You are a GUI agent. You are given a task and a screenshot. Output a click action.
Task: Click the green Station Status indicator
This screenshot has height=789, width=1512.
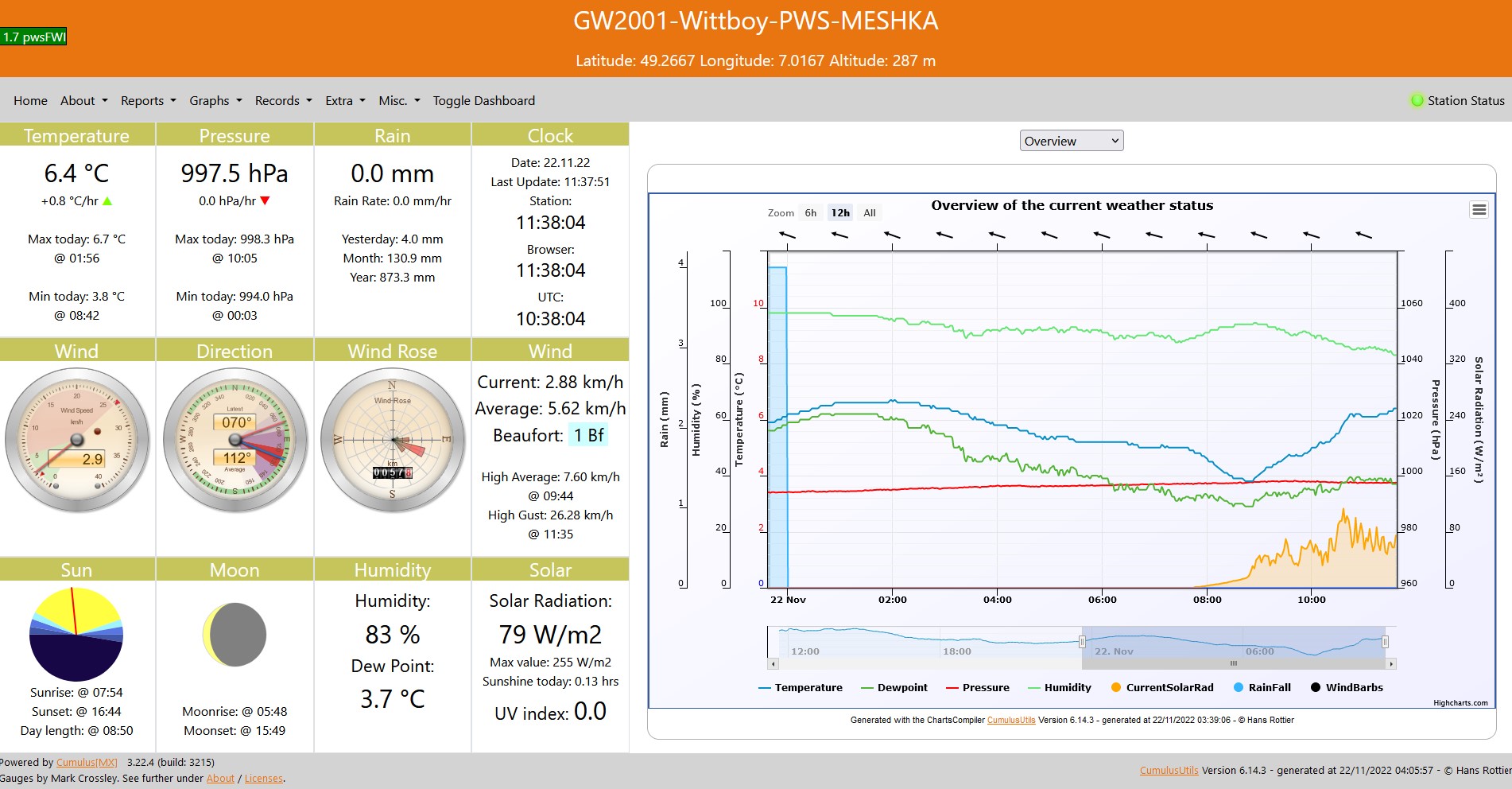[1417, 100]
